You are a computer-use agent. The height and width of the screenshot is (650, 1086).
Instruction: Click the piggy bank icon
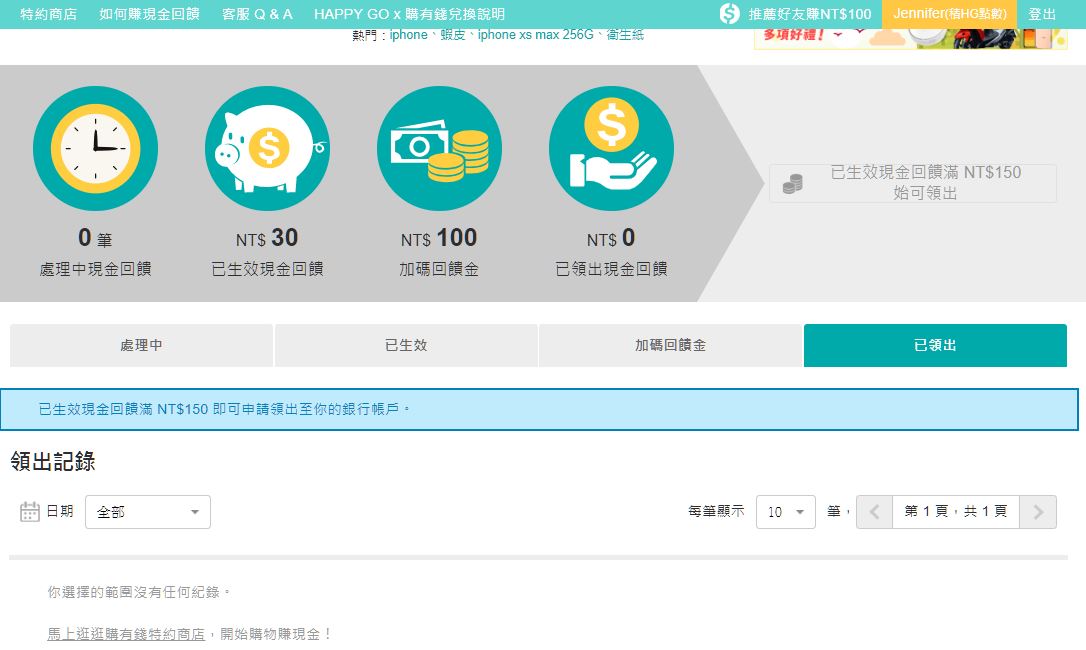(x=267, y=148)
